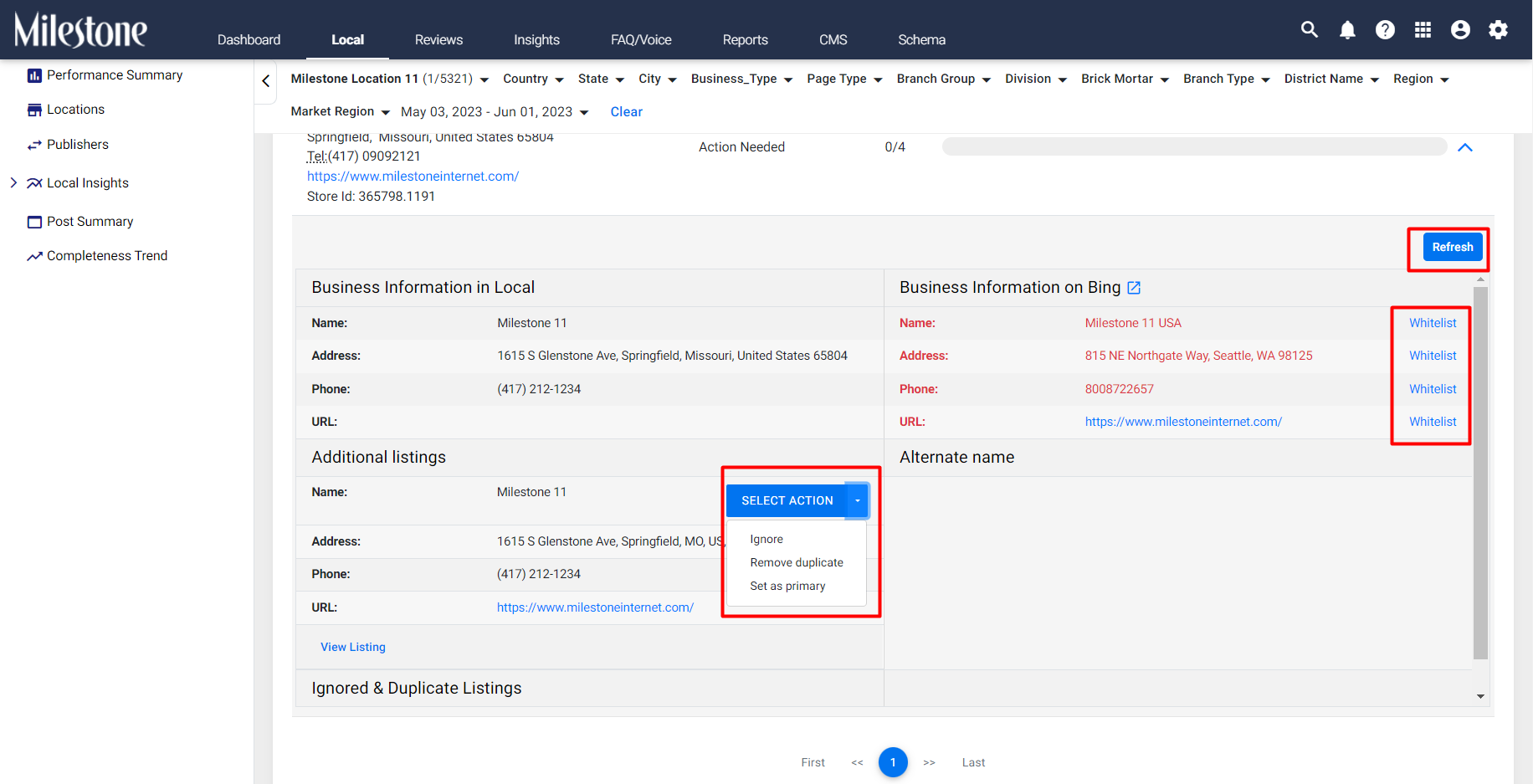The image size is (1533, 784).
Task: Open the District Name filter dropdown
Action: click(1331, 79)
